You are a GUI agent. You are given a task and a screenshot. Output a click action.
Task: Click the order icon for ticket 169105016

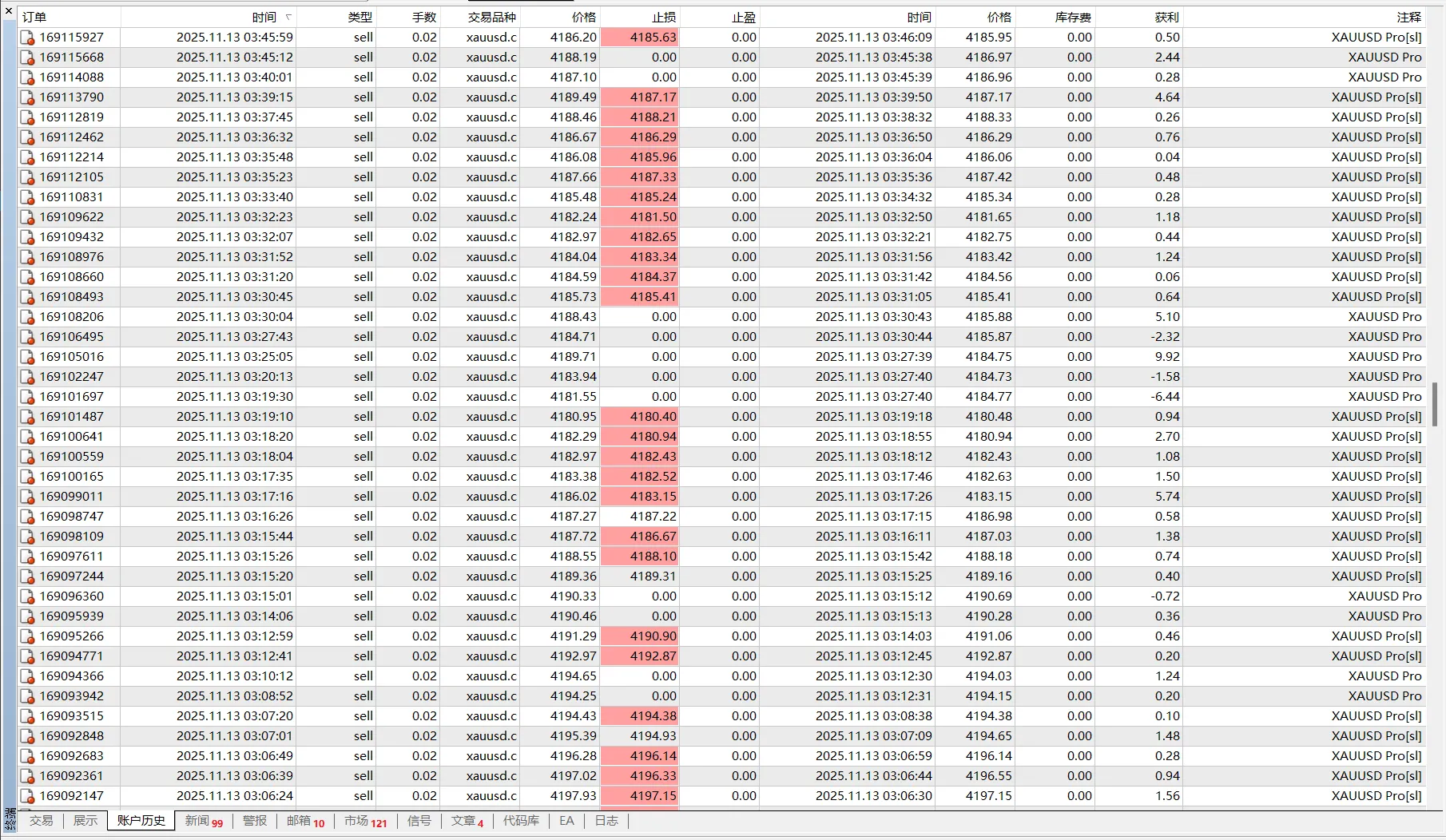[x=27, y=357]
